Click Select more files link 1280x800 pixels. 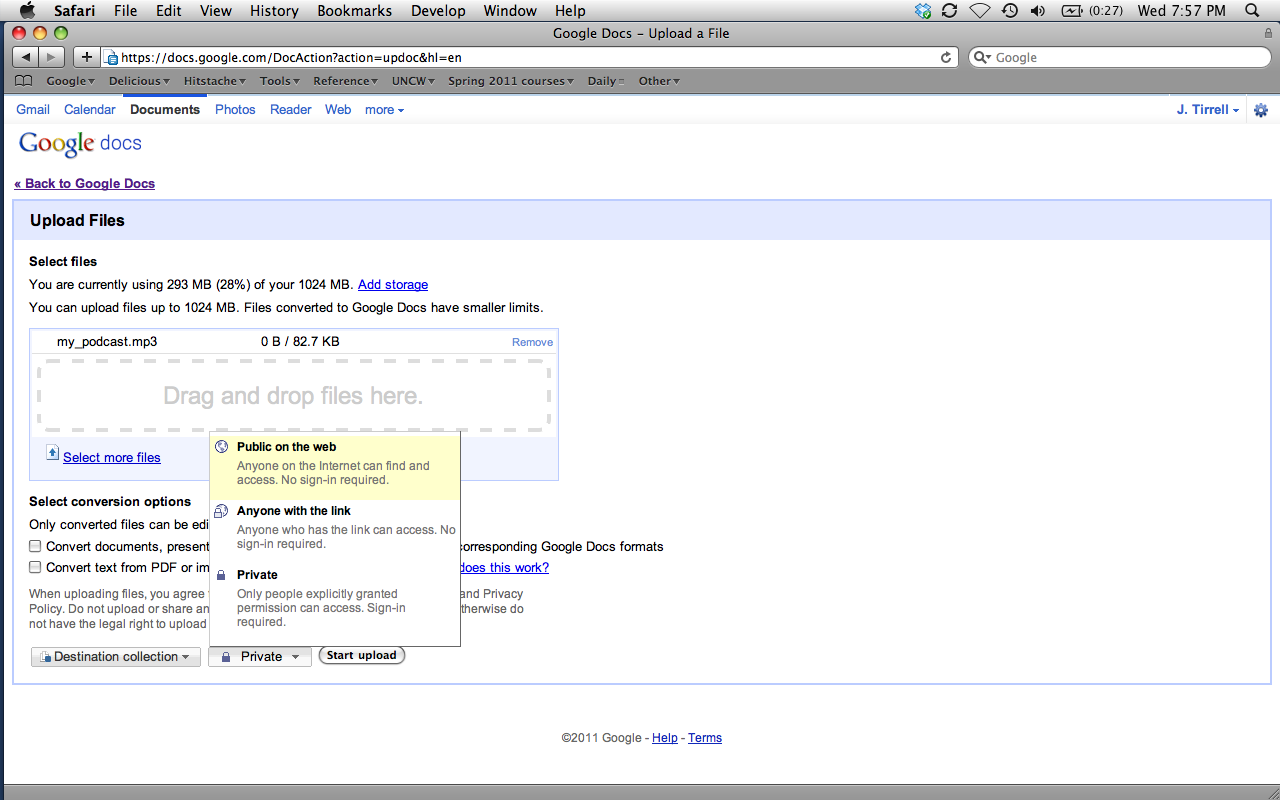click(x=112, y=457)
